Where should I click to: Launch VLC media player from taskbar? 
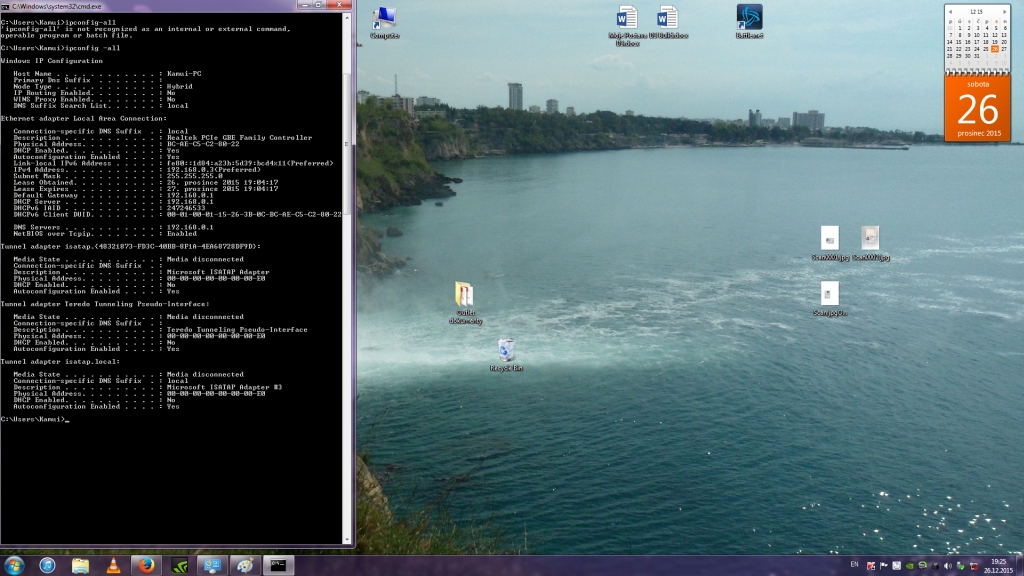pos(113,565)
